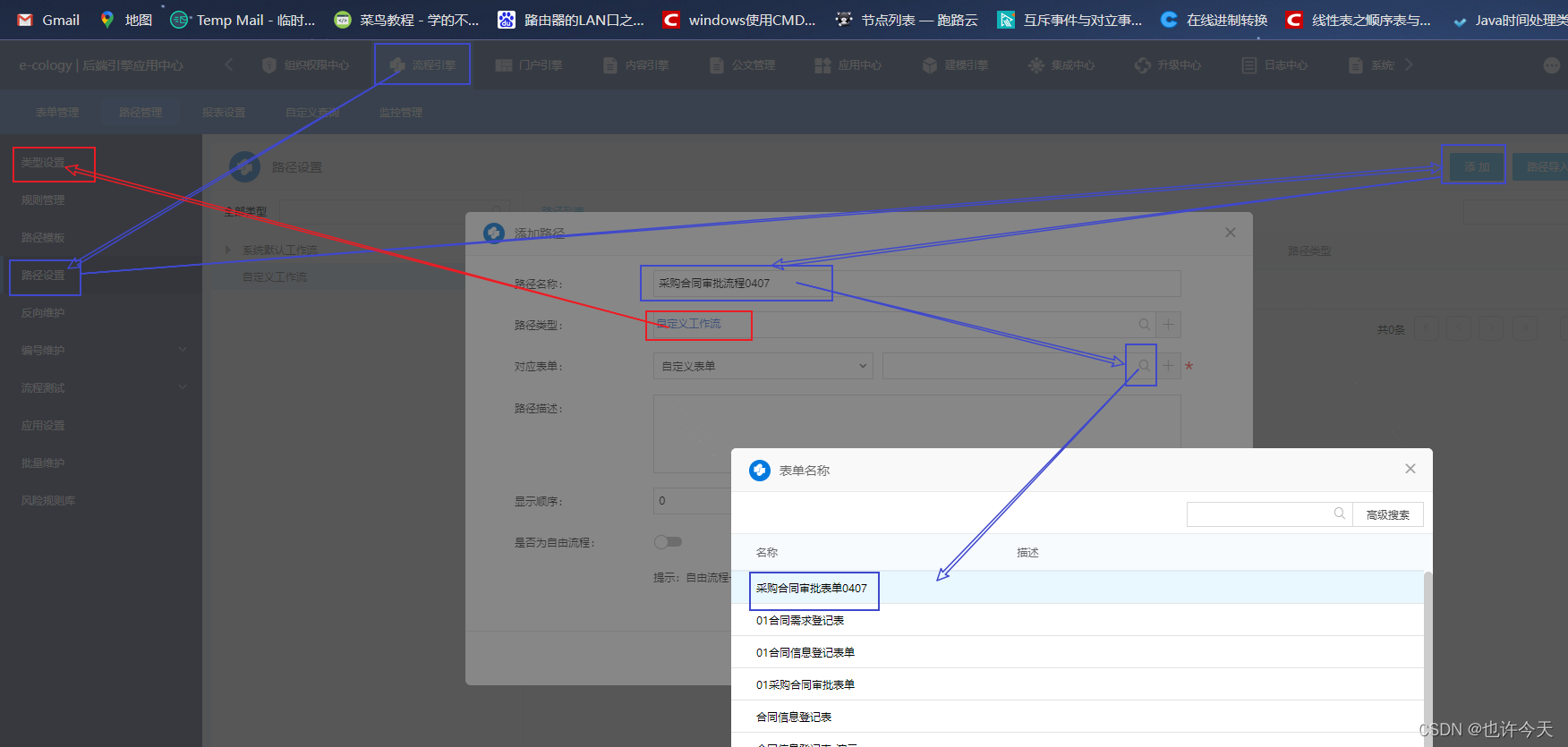Image resolution: width=1568 pixels, height=747 pixels.
Task: Open the Temp Mail bookmark
Action: pos(243,20)
